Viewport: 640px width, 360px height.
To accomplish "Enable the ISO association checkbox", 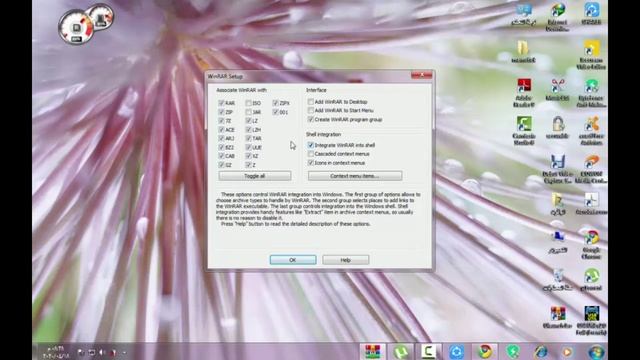I will click(x=248, y=103).
